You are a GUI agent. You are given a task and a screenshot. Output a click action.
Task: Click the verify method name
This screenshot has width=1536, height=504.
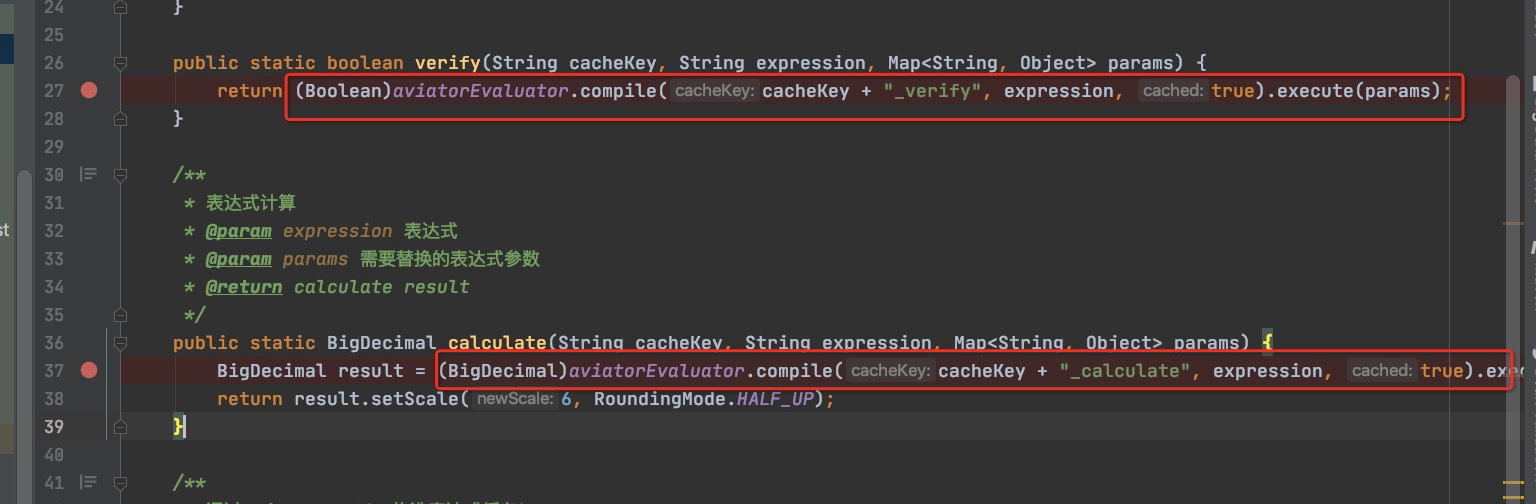click(x=447, y=63)
